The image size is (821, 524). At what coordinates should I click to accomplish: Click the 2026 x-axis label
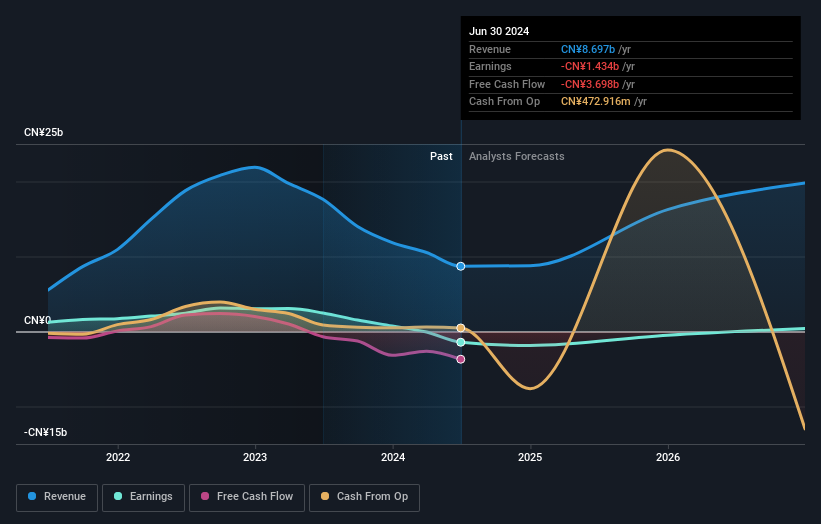pos(668,457)
